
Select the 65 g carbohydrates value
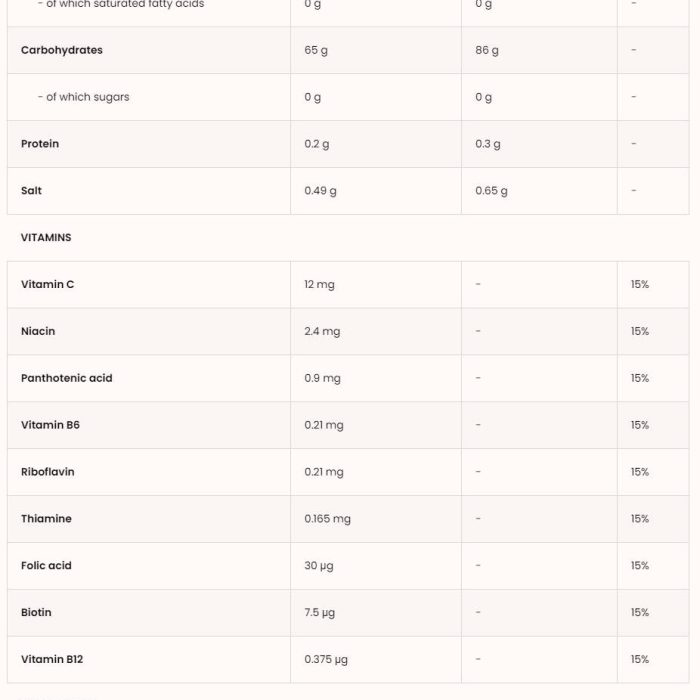coord(316,50)
